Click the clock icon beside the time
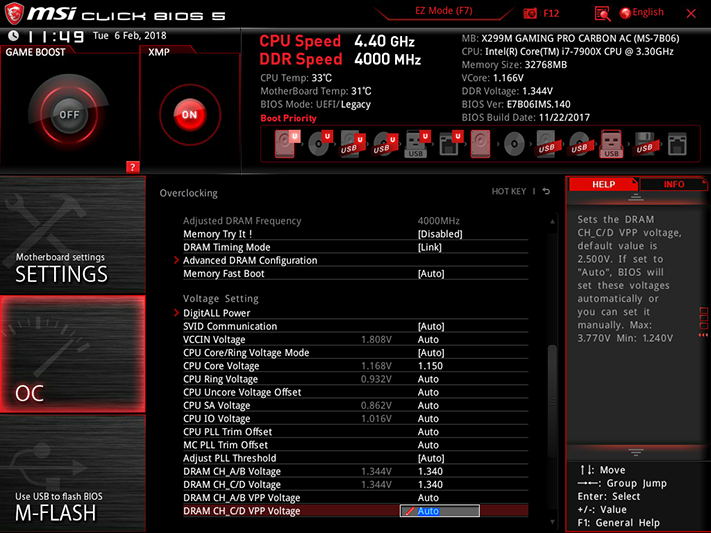 pos(14,35)
